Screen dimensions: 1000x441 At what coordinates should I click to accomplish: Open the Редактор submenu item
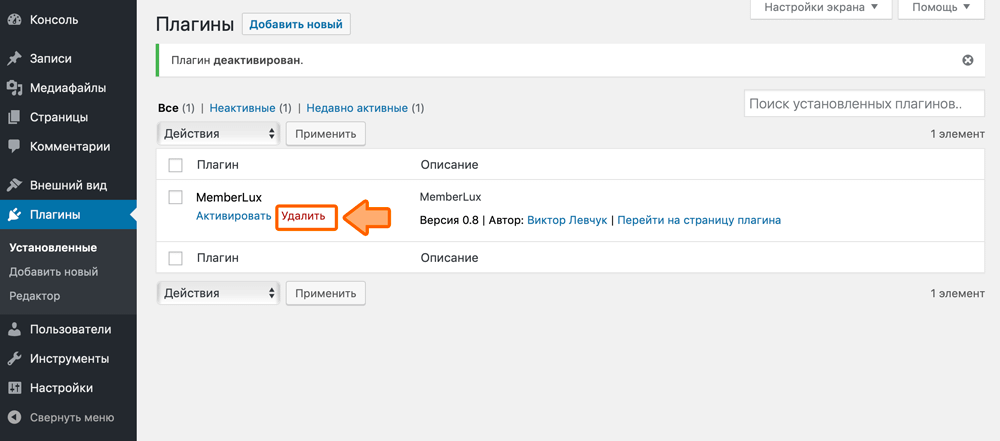point(35,296)
